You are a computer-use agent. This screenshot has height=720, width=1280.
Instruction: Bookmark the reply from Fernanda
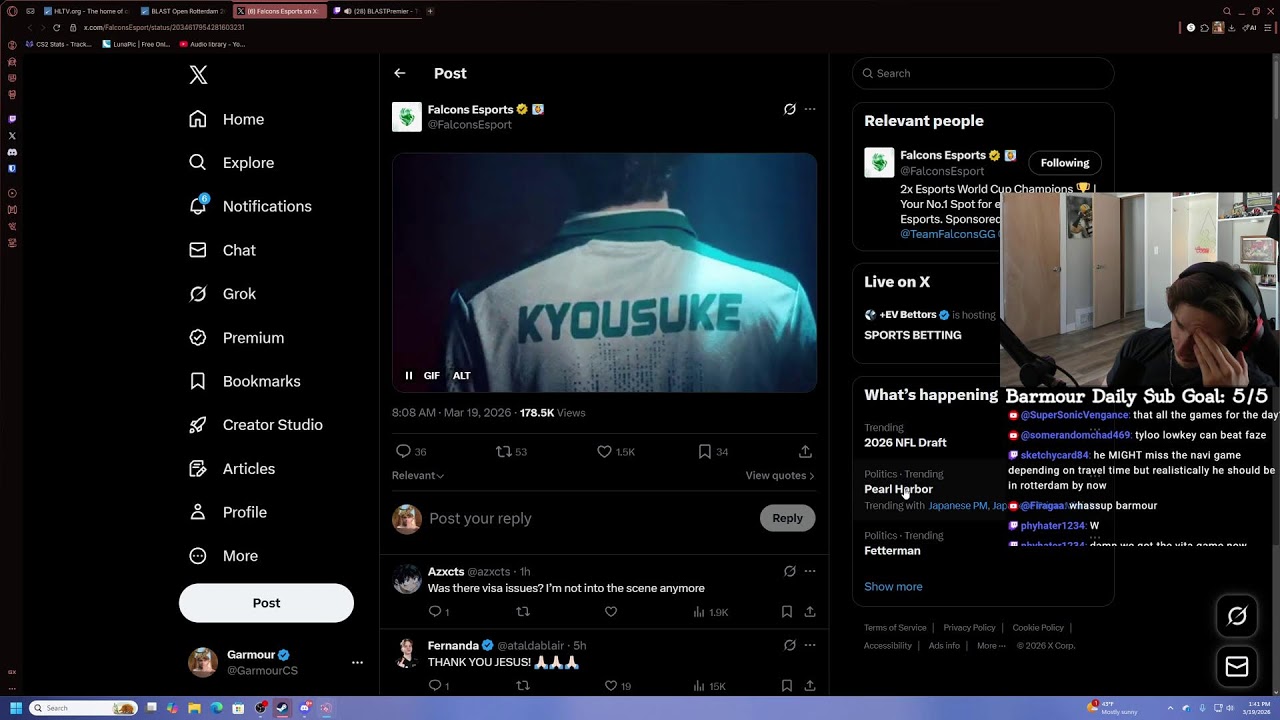click(787, 686)
